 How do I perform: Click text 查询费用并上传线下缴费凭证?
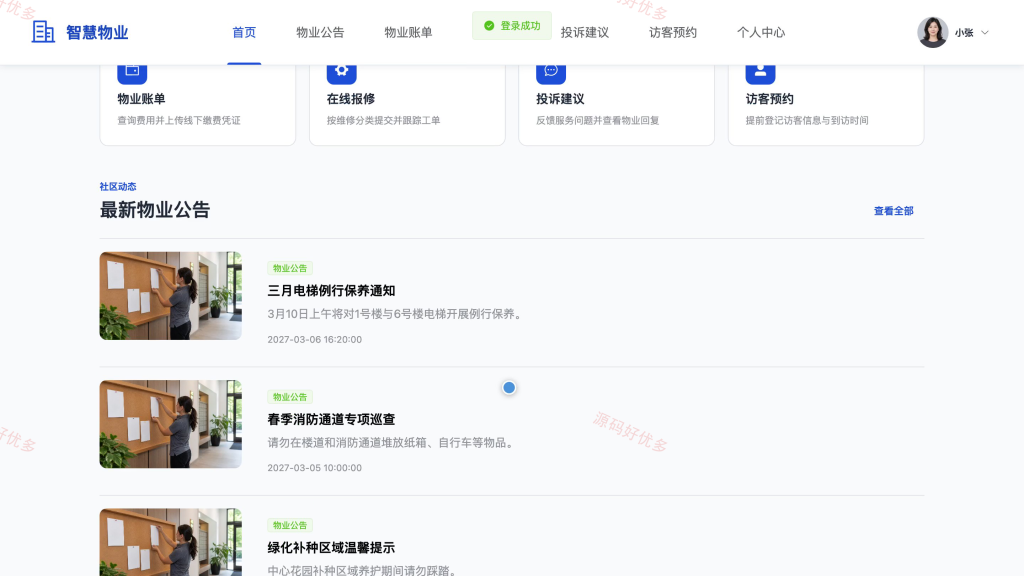coord(179,120)
